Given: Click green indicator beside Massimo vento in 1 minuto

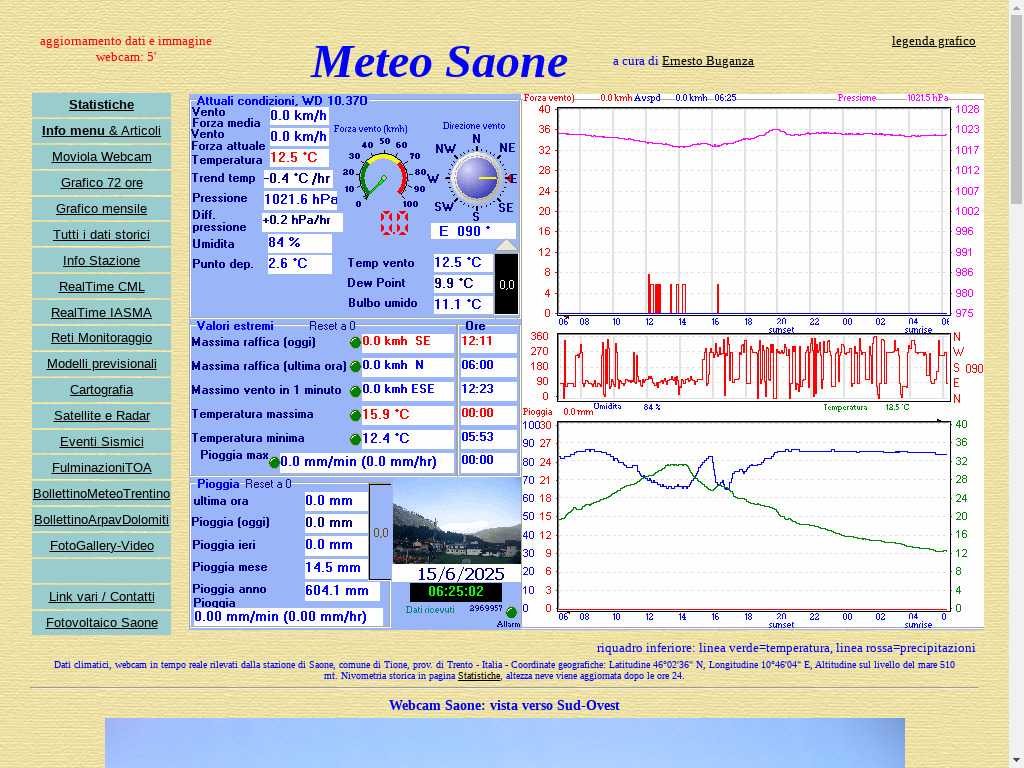Looking at the screenshot, I should point(355,391).
